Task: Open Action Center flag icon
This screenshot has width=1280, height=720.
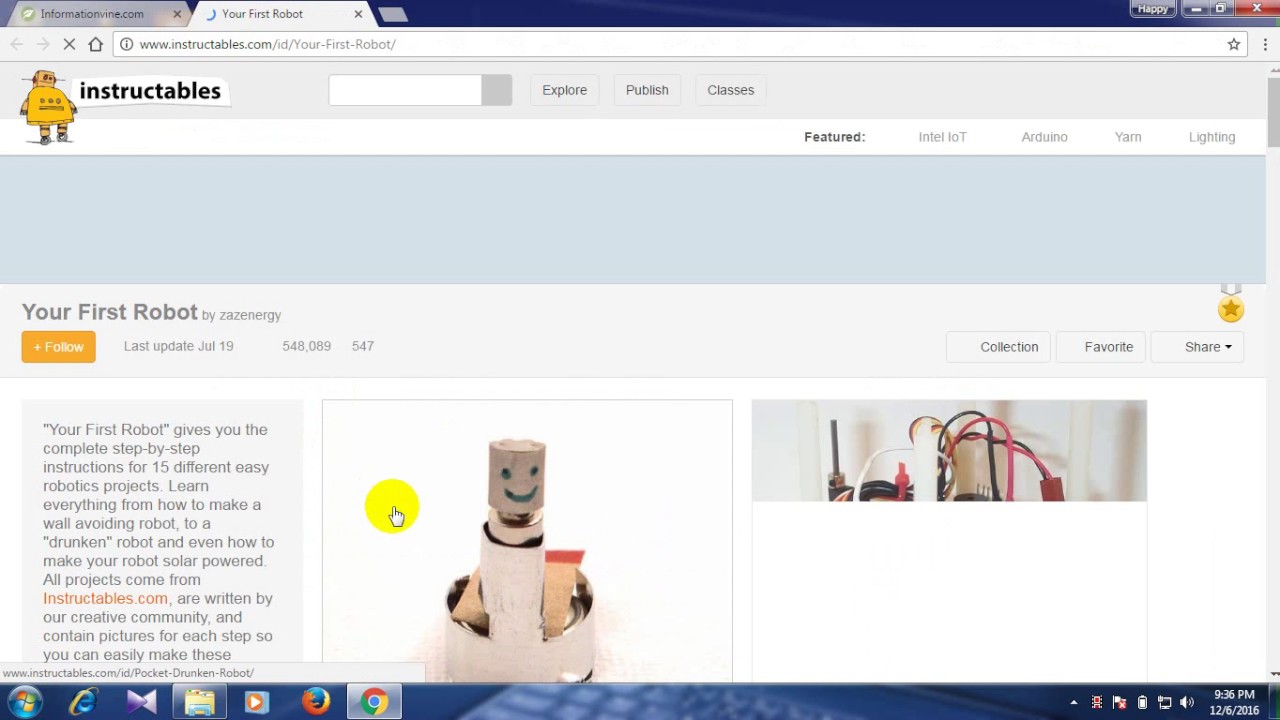Action: 1119,703
